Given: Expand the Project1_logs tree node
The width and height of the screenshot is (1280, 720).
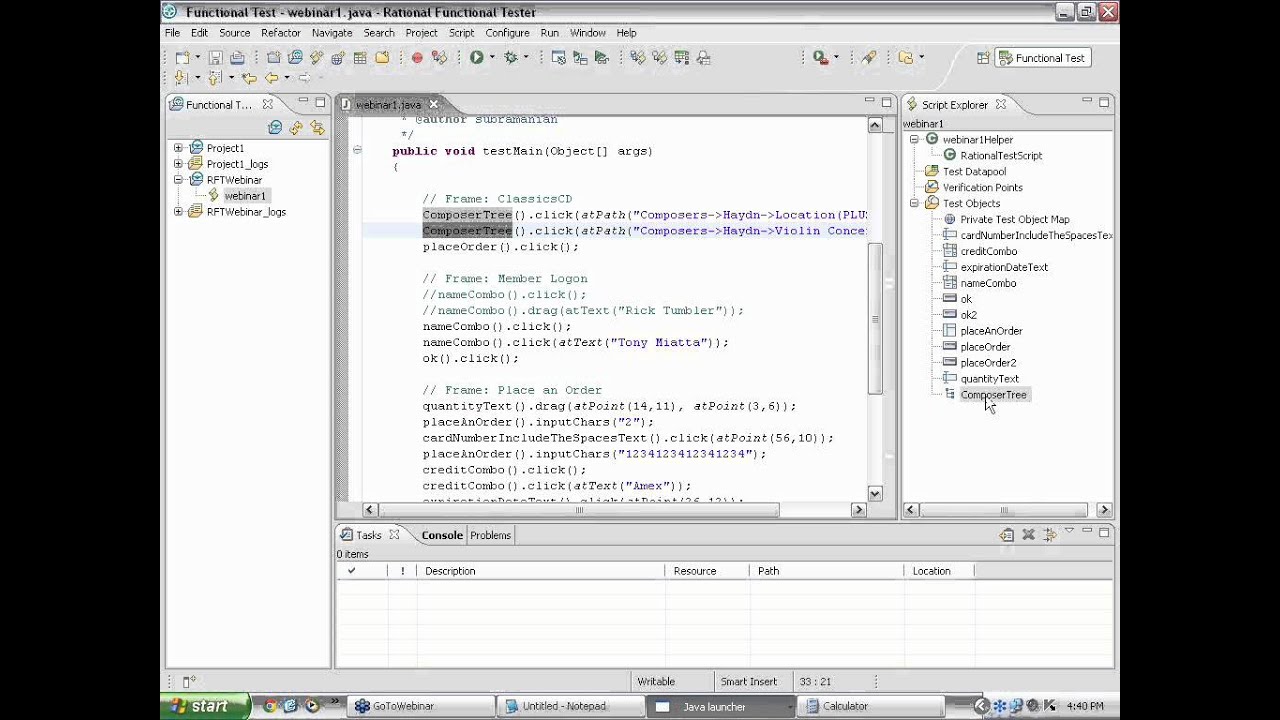Looking at the screenshot, I should [178, 164].
